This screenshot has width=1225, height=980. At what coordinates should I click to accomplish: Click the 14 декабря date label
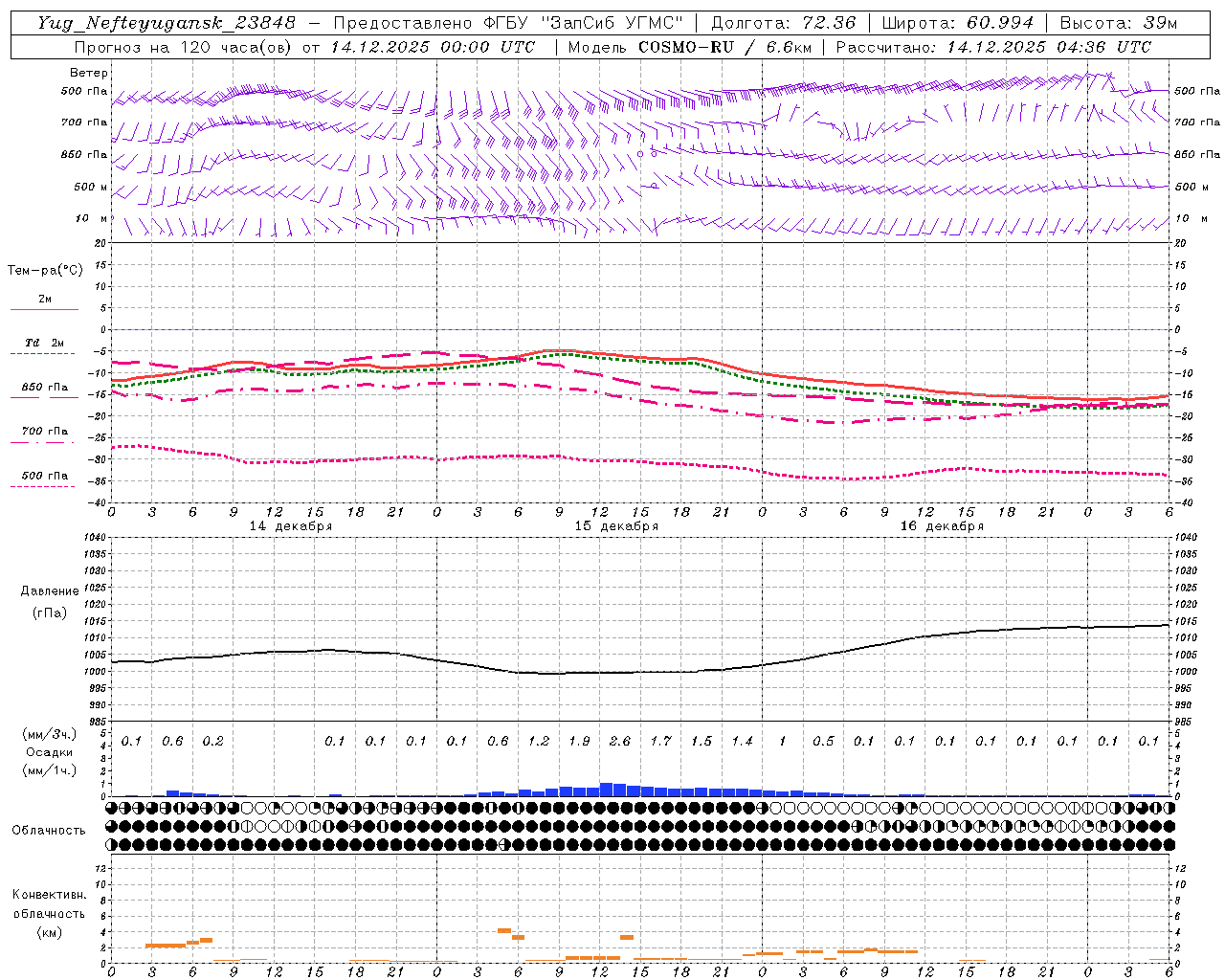pos(291,526)
